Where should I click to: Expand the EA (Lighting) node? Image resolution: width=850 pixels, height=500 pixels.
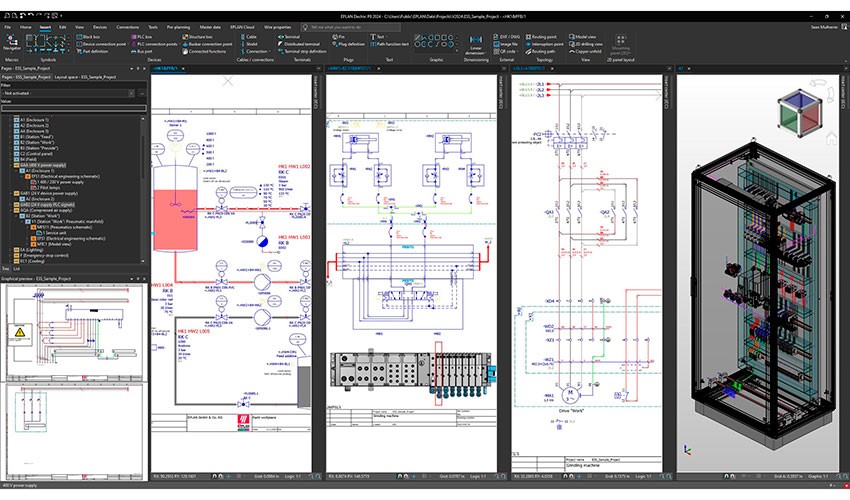[x=10, y=249]
